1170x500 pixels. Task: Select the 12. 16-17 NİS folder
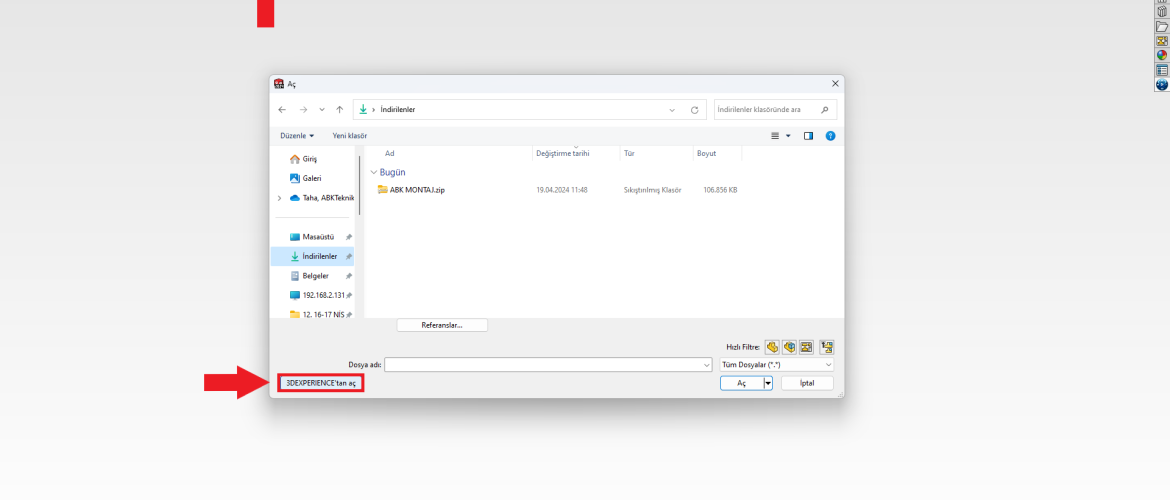coord(318,314)
